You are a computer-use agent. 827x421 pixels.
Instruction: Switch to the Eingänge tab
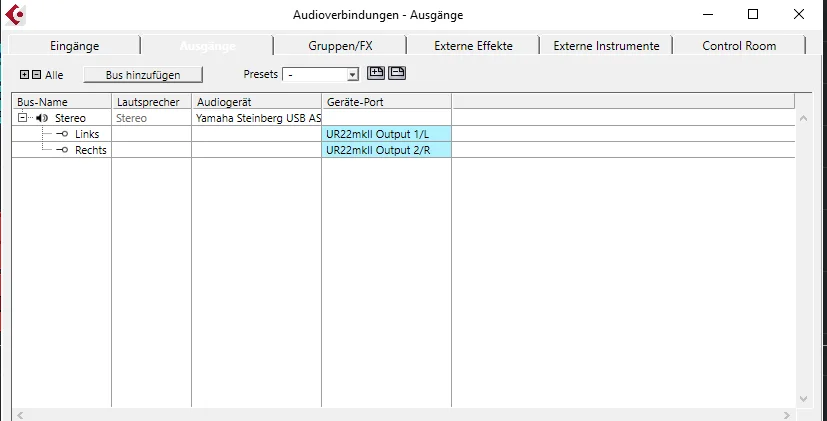tap(74, 46)
